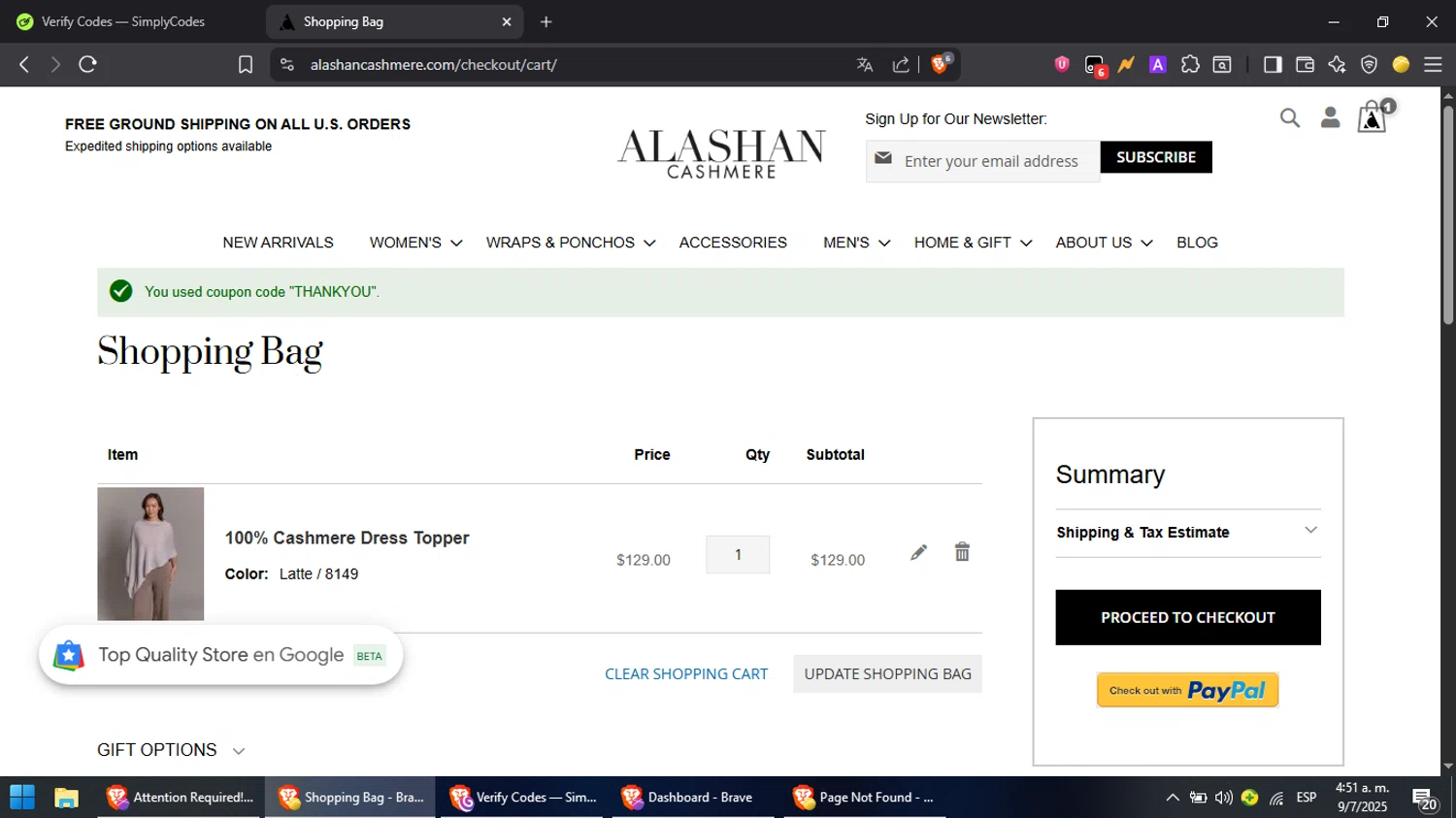This screenshot has width=1456, height=818.
Task: Share this page via share icon
Action: [x=901, y=64]
